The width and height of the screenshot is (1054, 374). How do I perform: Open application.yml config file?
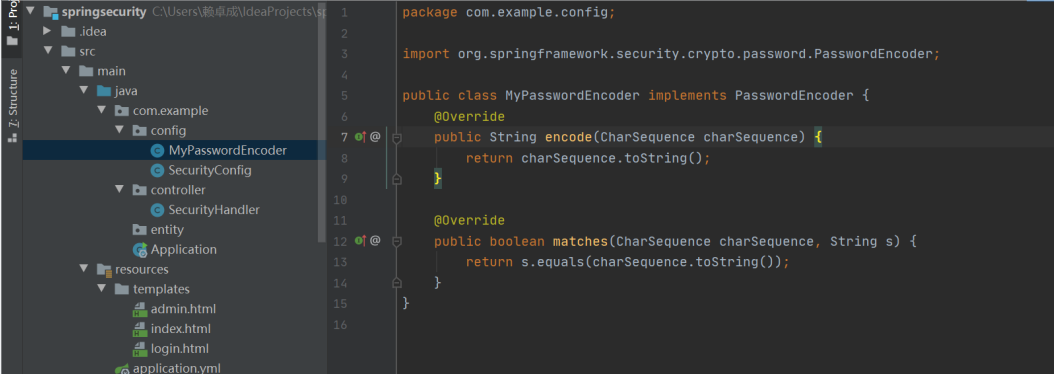point(177,368)
